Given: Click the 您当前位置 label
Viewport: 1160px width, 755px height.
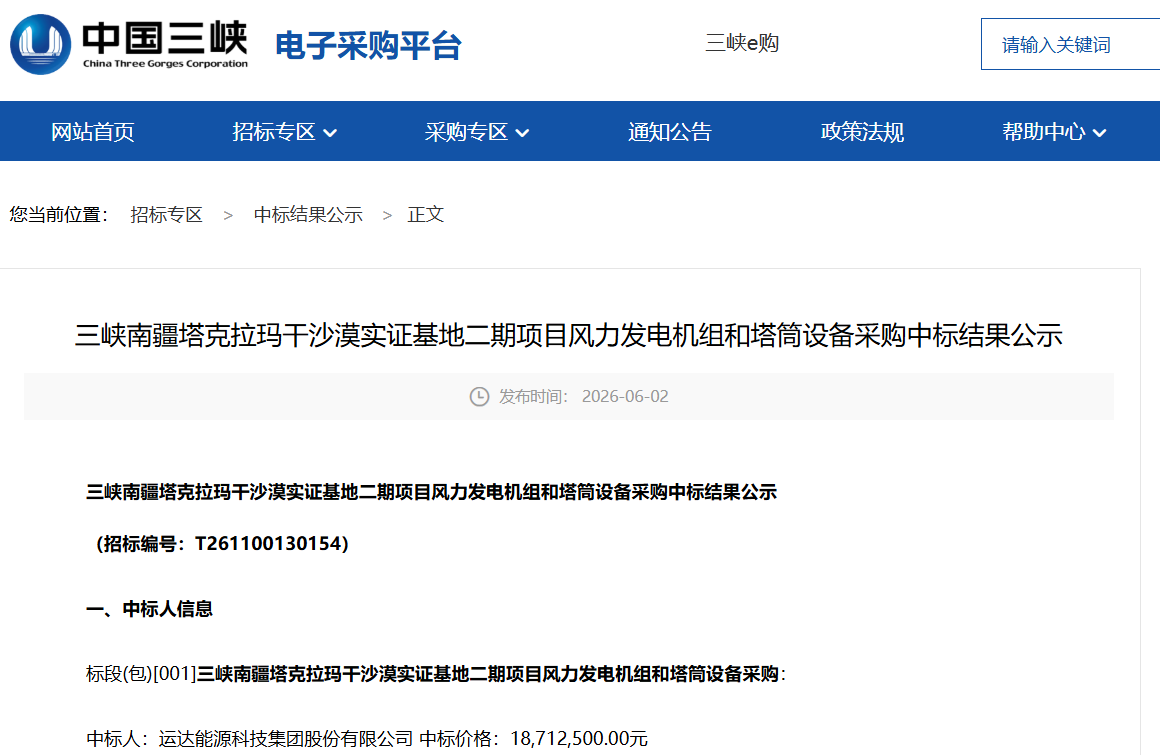Looking at the screenshot, I should tap(58, 214).
